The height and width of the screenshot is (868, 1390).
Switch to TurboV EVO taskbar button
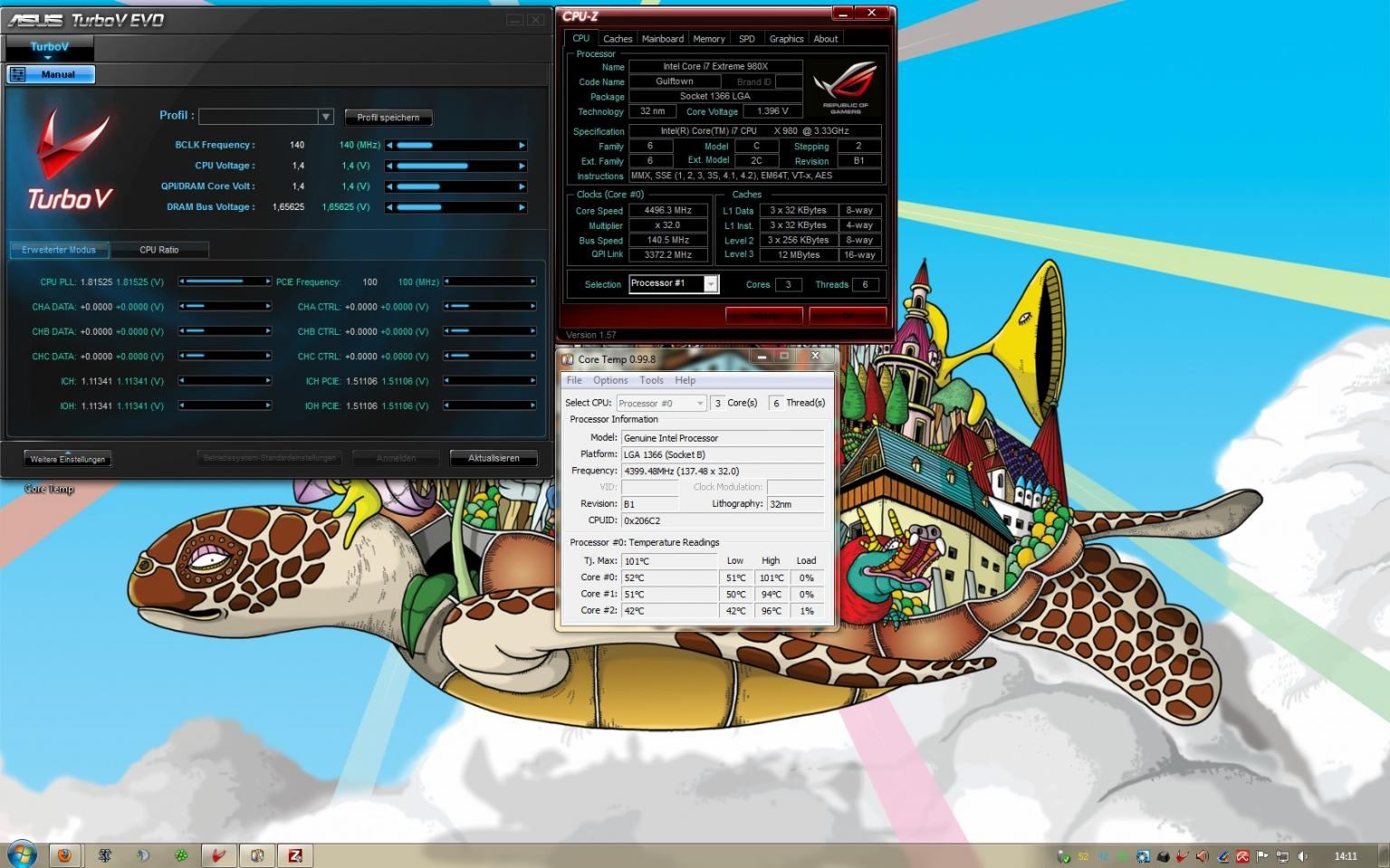[x=218, y=854]
